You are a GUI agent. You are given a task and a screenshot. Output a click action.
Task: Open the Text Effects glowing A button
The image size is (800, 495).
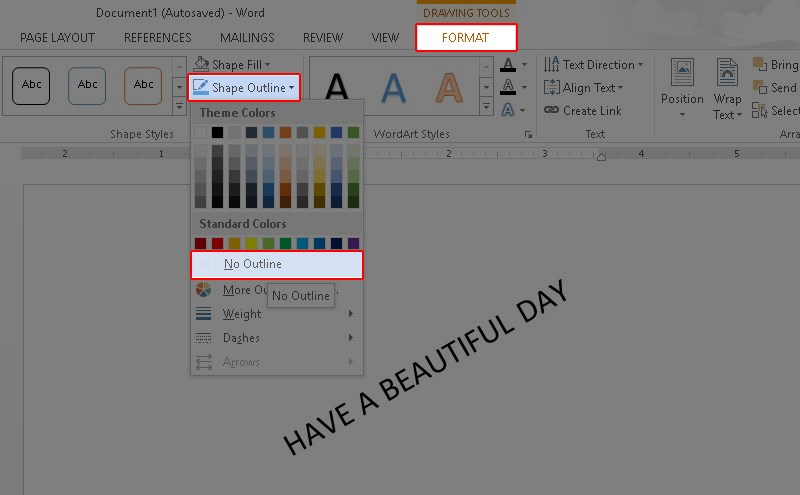pos(510,110)
